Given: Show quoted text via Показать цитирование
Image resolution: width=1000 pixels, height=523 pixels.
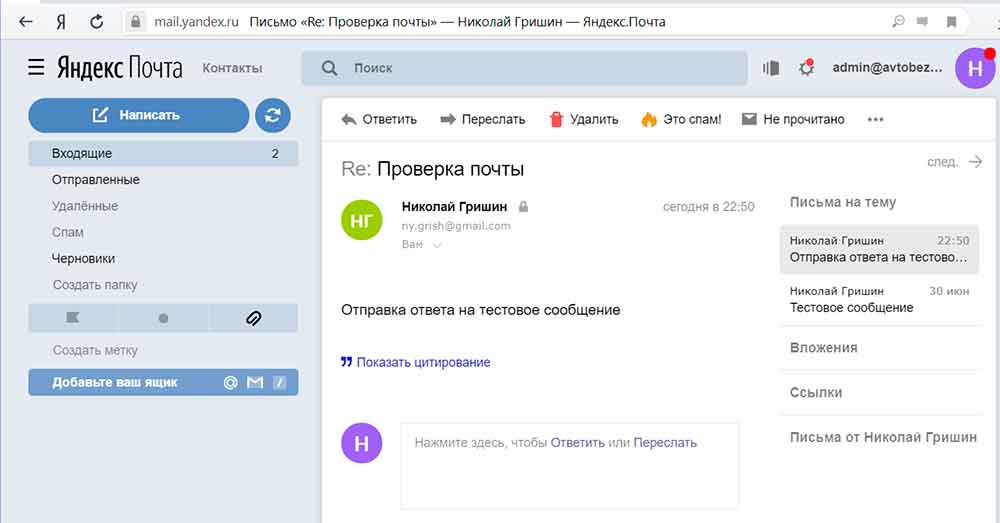Looking at the screenshot, I should pyautogui.click(x=415, y=362).
